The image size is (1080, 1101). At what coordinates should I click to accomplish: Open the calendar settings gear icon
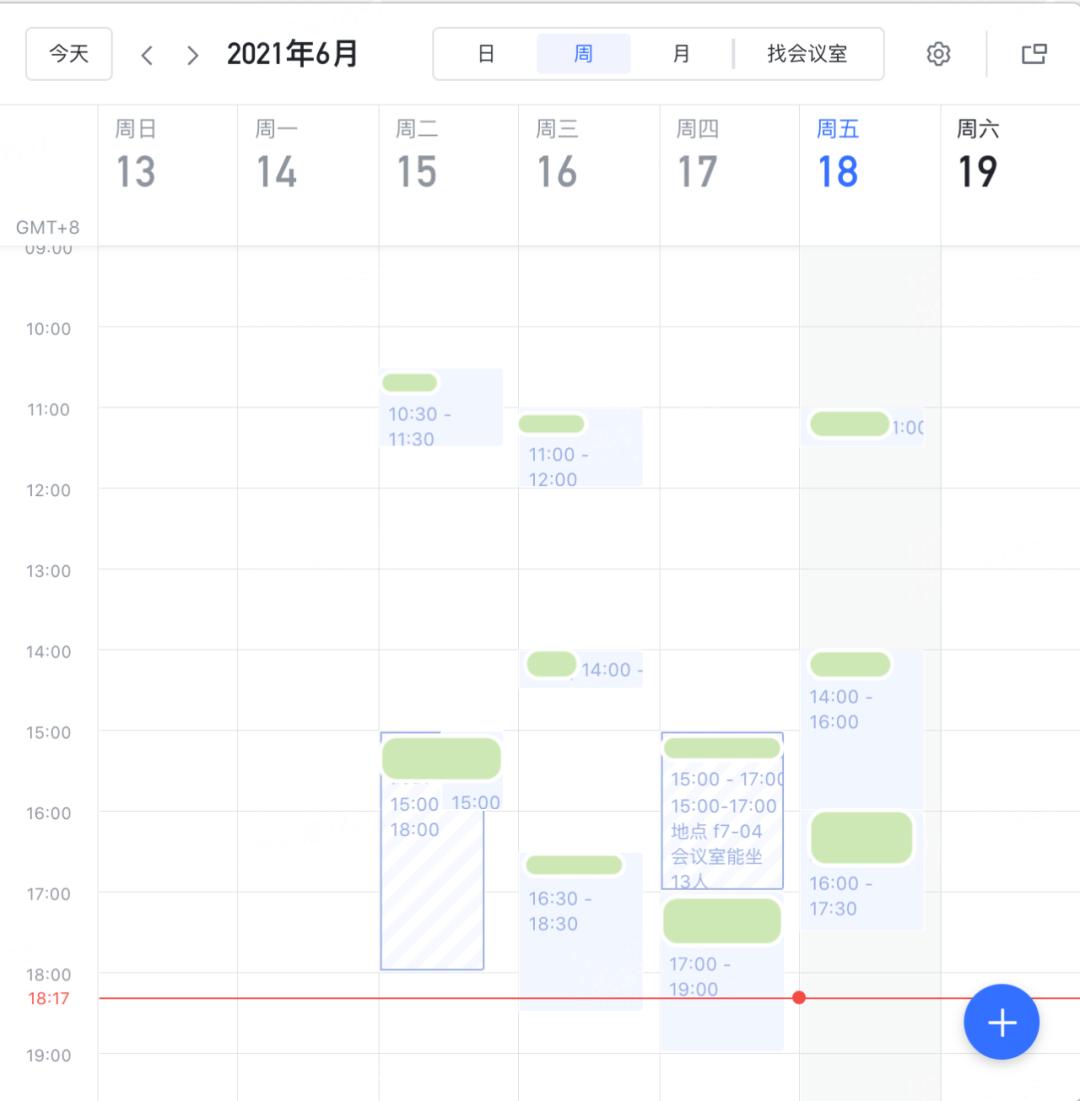[938, 54]
